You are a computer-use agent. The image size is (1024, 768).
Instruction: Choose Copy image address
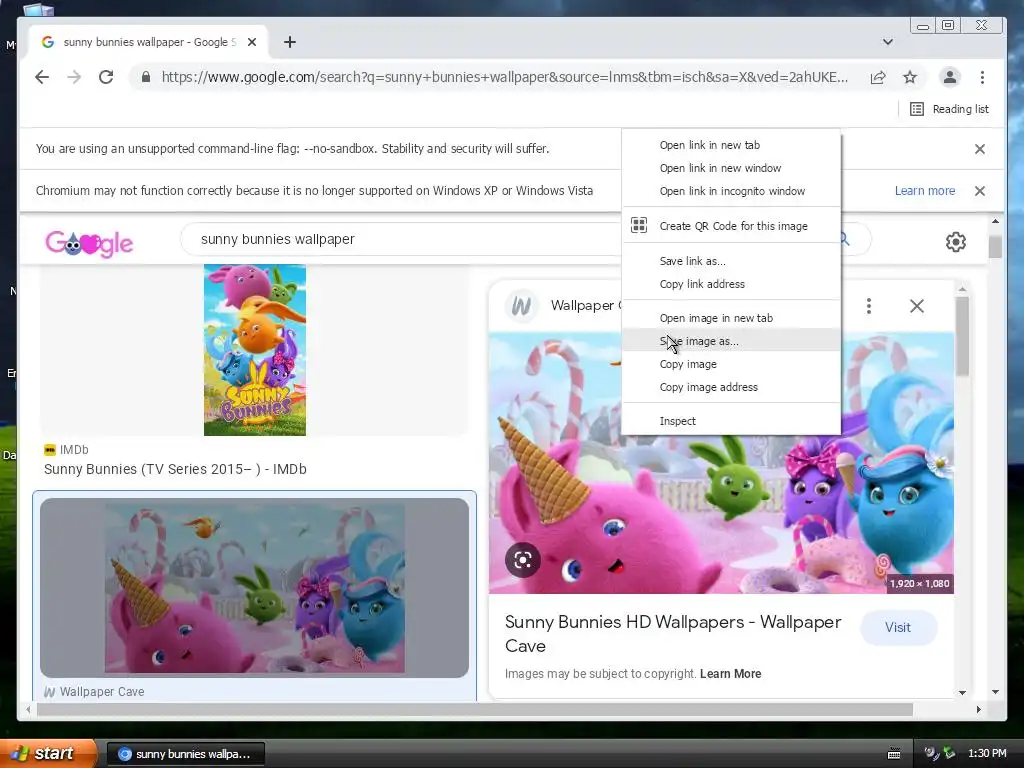click(x=731, y=387)
